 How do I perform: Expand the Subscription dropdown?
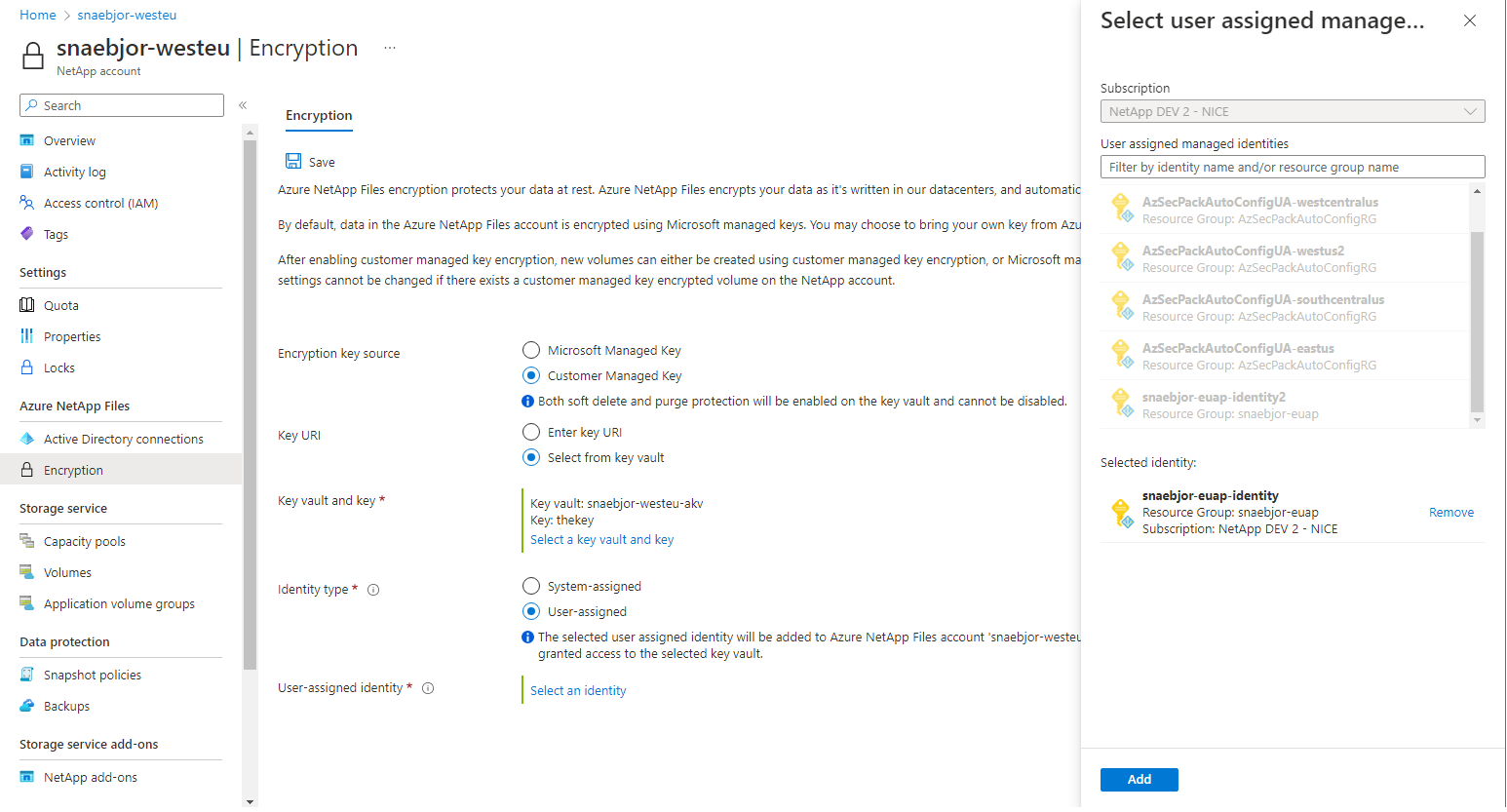click(x=1292, y=111)
